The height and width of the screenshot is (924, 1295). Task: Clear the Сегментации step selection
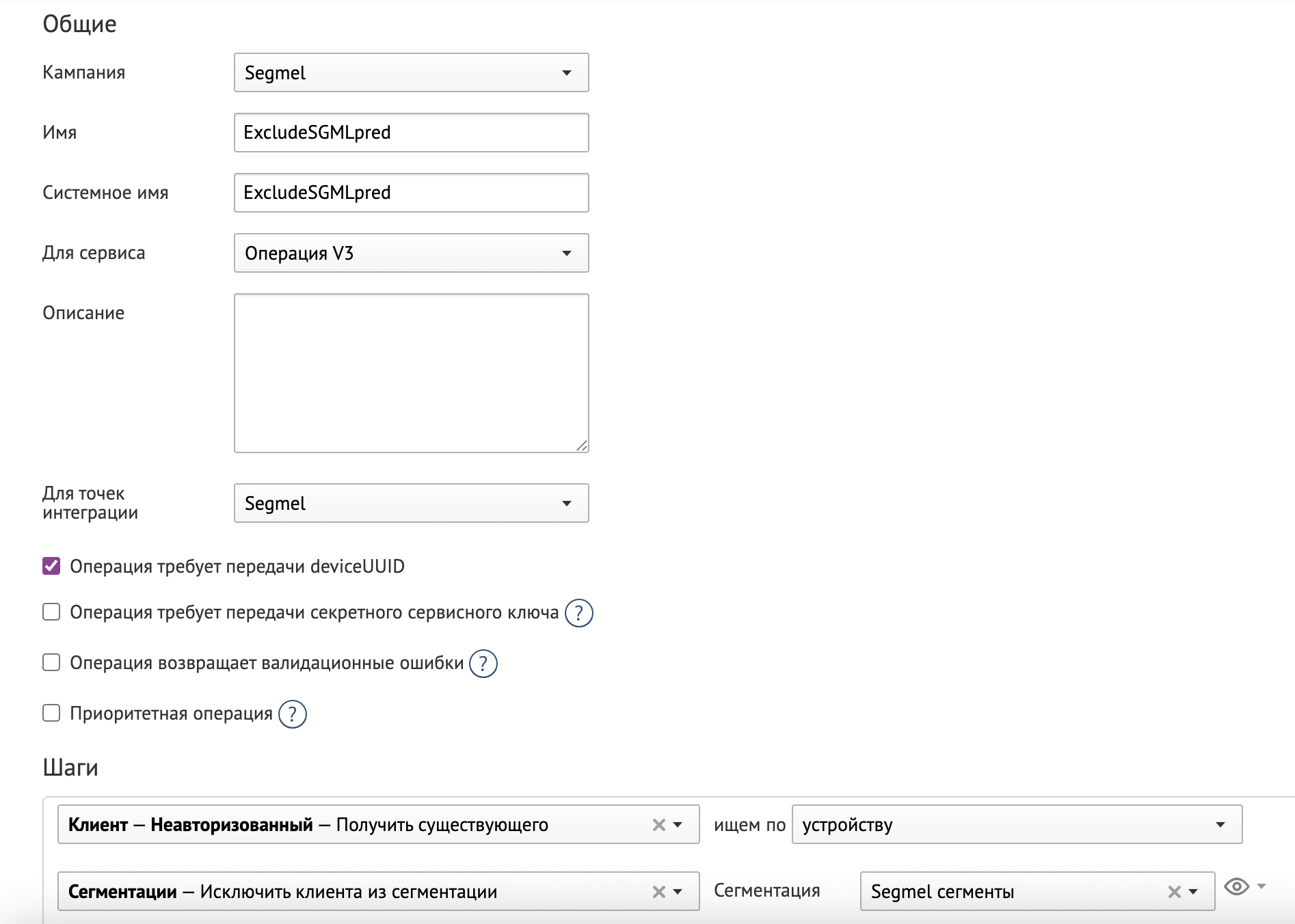pos(658,892)
